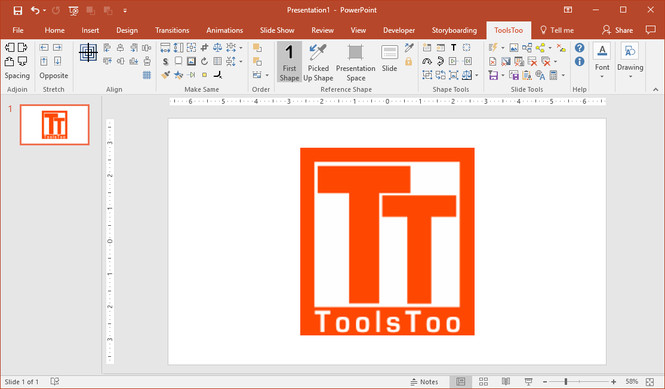Click the balance scales icon in Make Same
The width and height of the screenshot is (665, 389).
[x=218, y=48]
